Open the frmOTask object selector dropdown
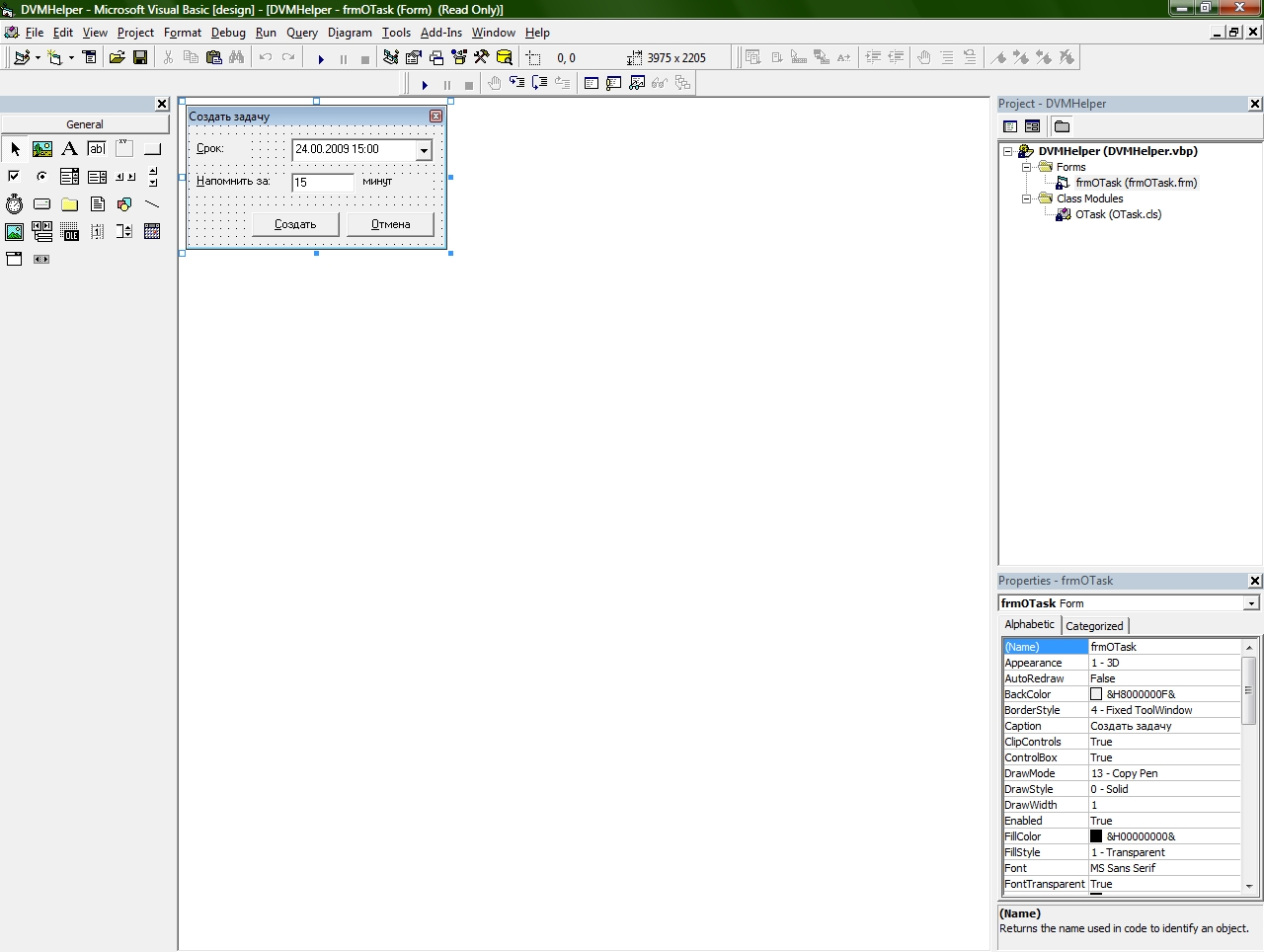The width and height of the screenshot is (1264, 952). tap(1252, 603)
